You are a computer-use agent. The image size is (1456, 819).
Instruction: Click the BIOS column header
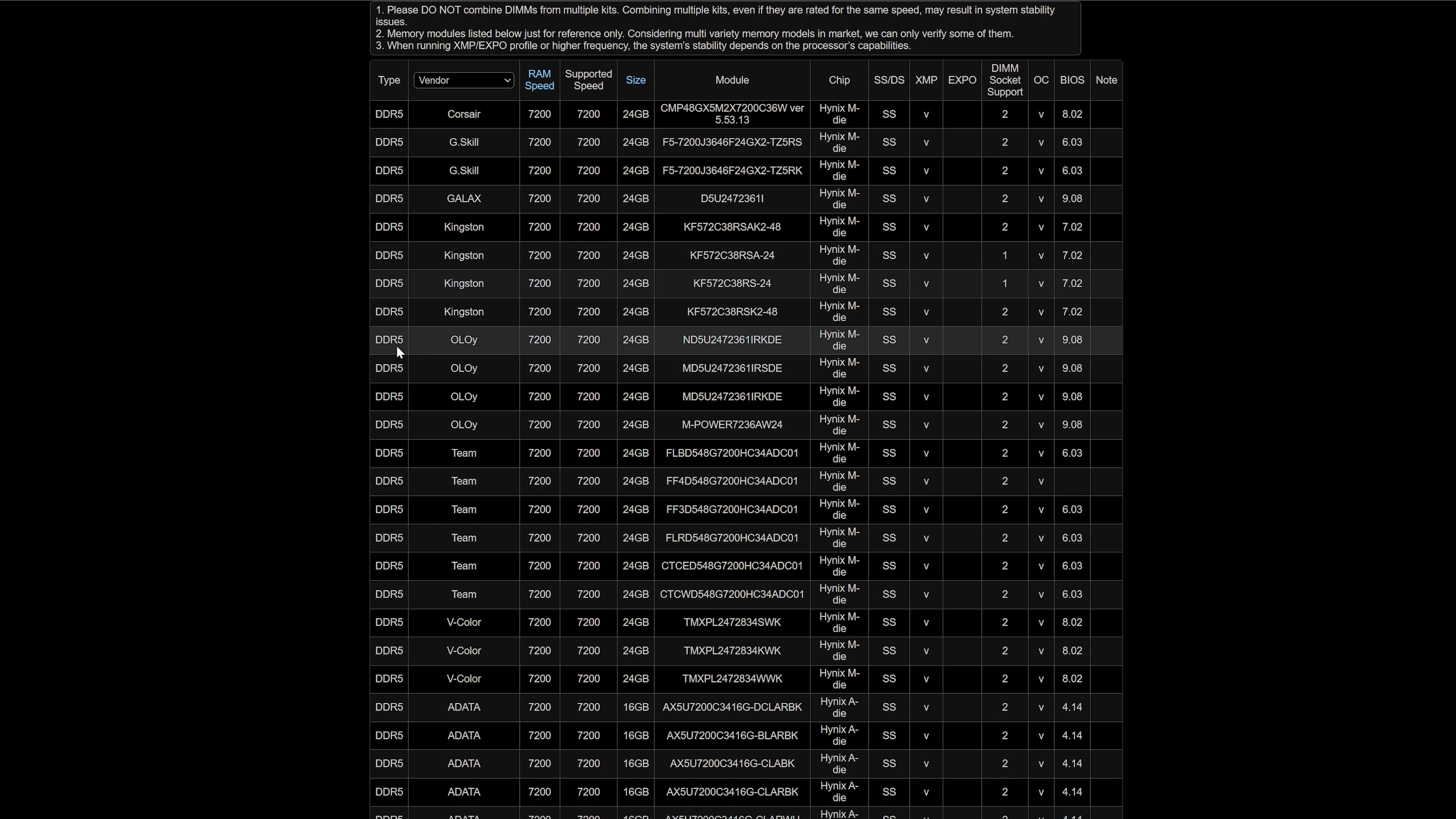point(1072,80)
